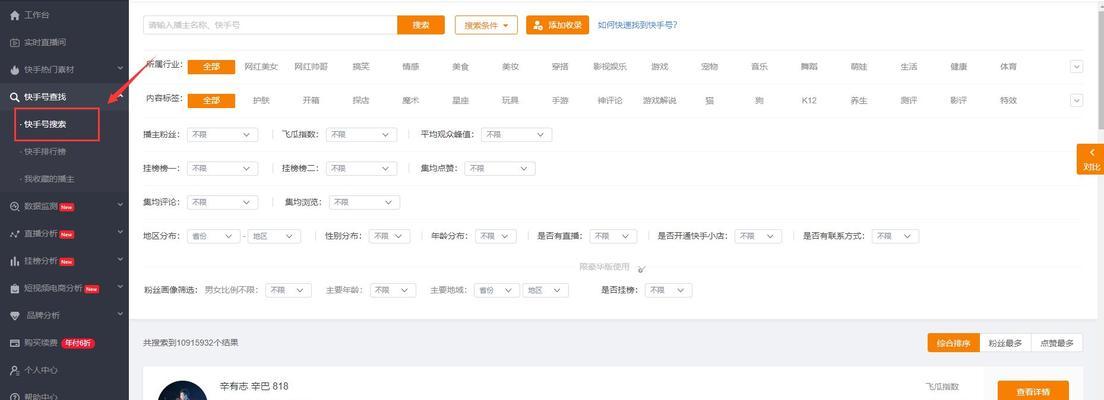Image resolution: width=1104 pixels, height=400 pixels.
Task: Collapse the 限豪华版使用 filter section
Action: tap(641, 268)
